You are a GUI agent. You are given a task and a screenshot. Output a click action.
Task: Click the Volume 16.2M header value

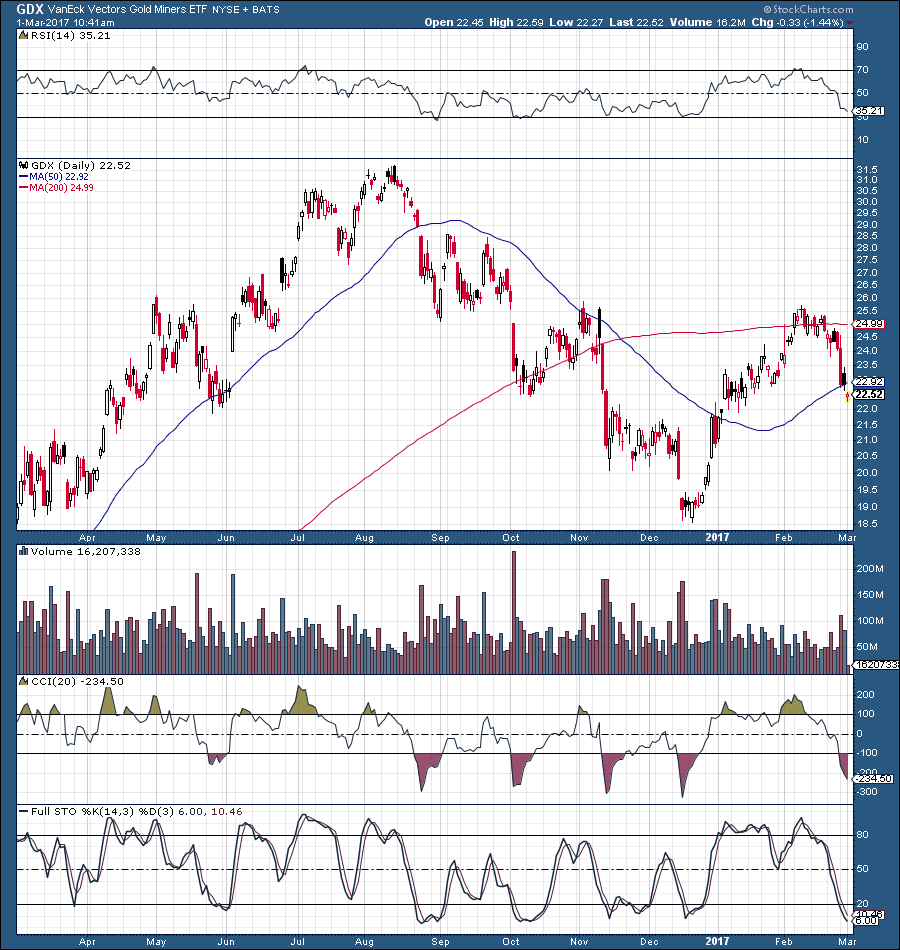708,22
